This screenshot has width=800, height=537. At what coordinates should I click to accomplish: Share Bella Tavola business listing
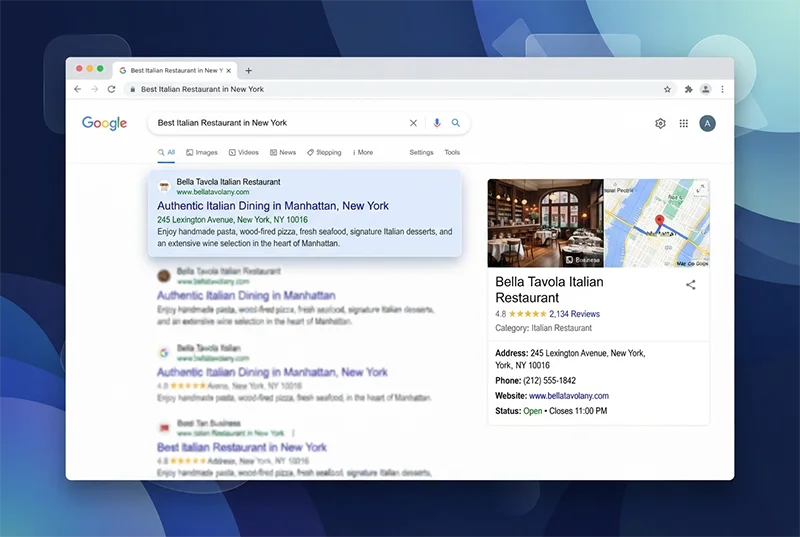coord(691,285)
